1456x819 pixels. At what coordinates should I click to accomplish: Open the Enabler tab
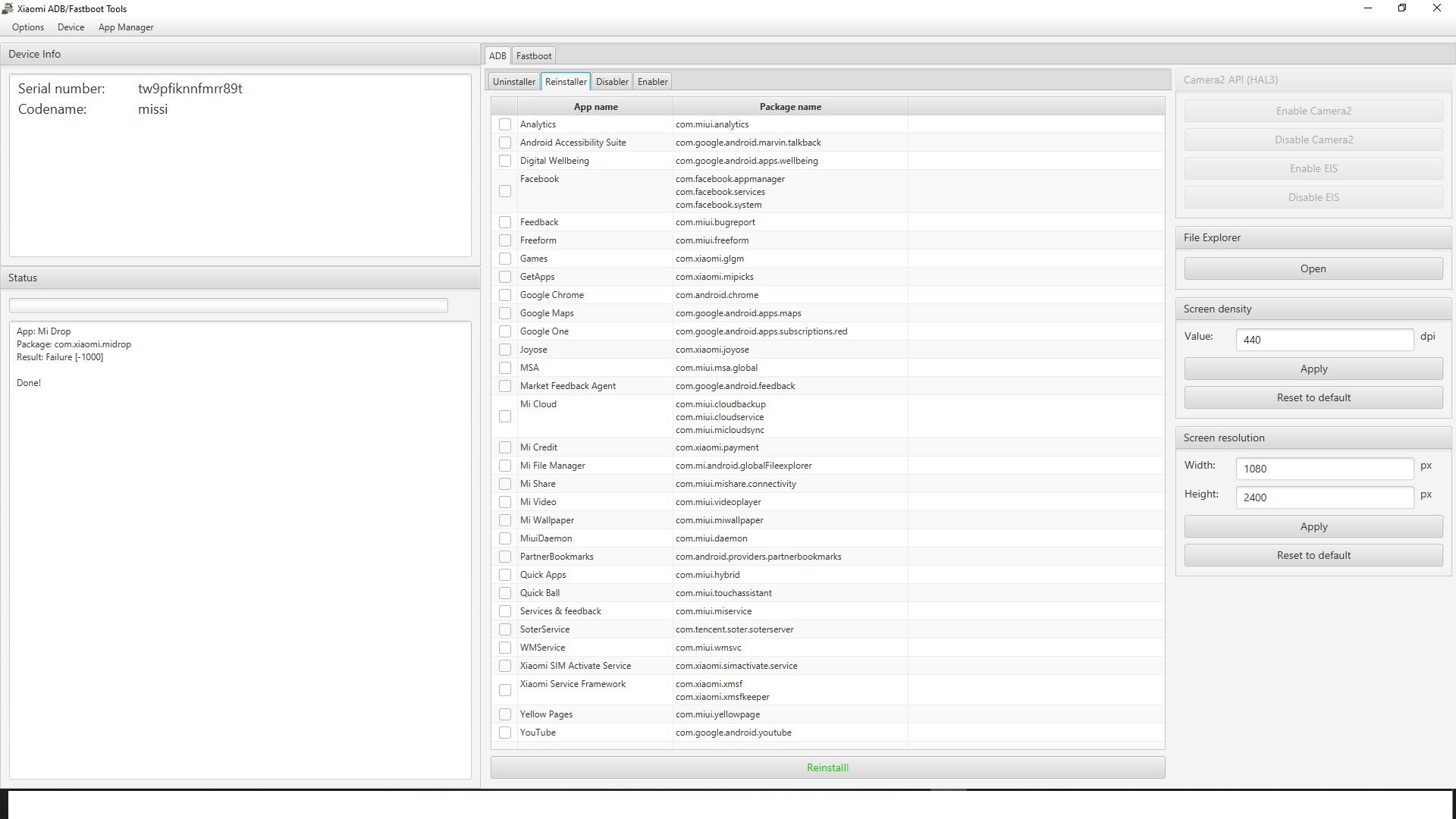(652, 81)
